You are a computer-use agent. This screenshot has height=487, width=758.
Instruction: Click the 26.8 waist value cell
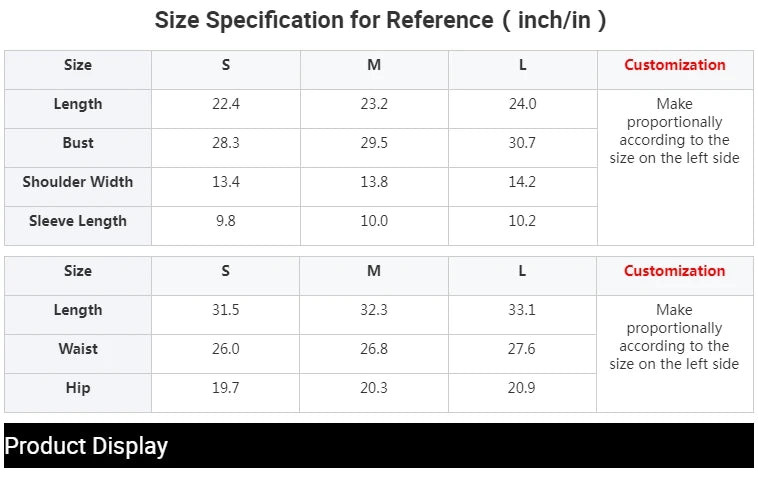pos(374,349)
